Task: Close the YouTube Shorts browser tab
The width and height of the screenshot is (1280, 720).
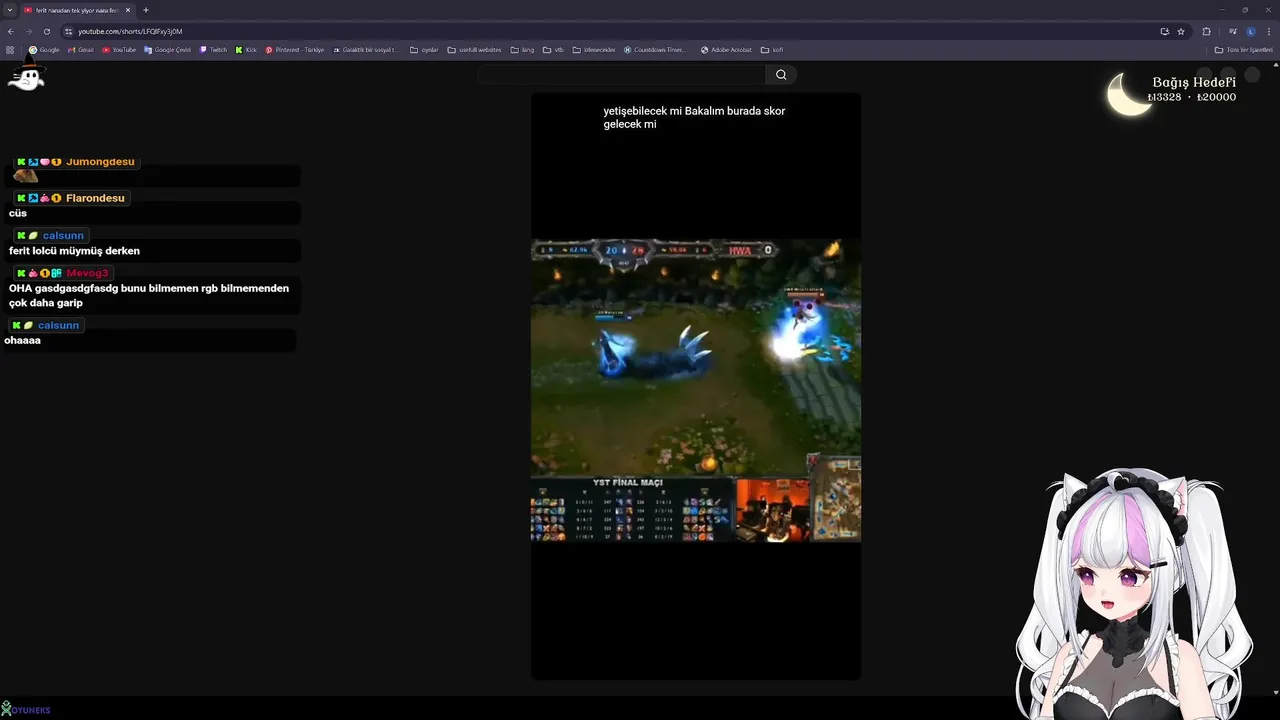Action: pos(128,10)
